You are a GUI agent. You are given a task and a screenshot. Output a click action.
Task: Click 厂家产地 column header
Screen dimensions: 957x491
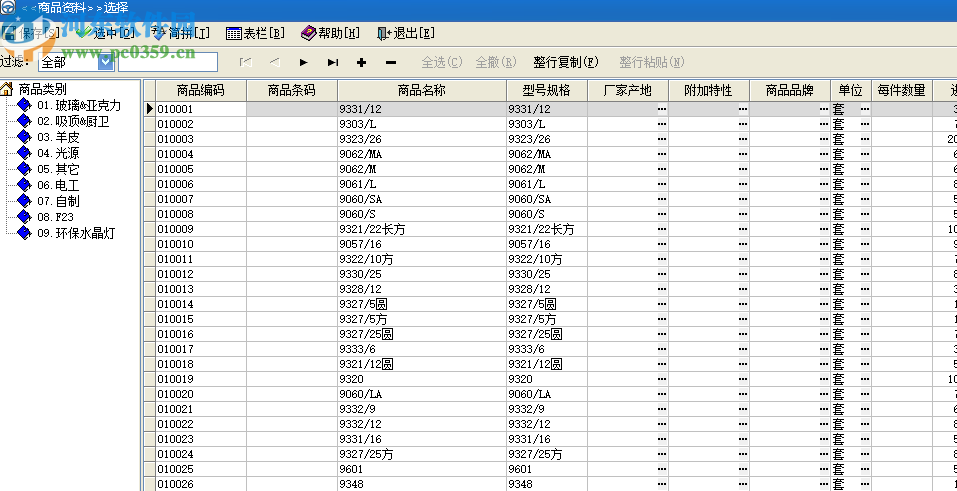(x=628, y=90)
